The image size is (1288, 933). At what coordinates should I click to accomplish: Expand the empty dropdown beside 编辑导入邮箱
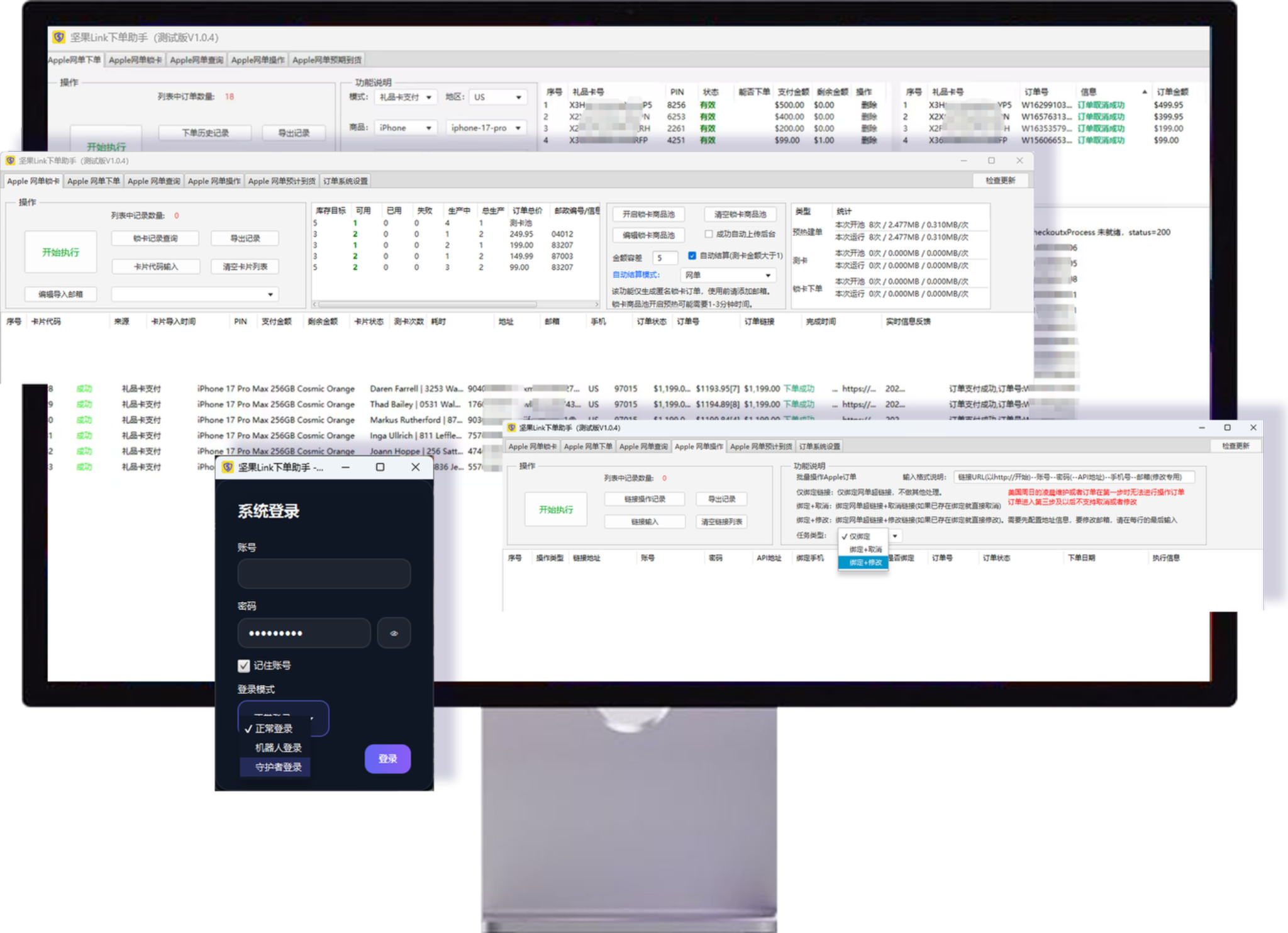[x=194, y=294]
